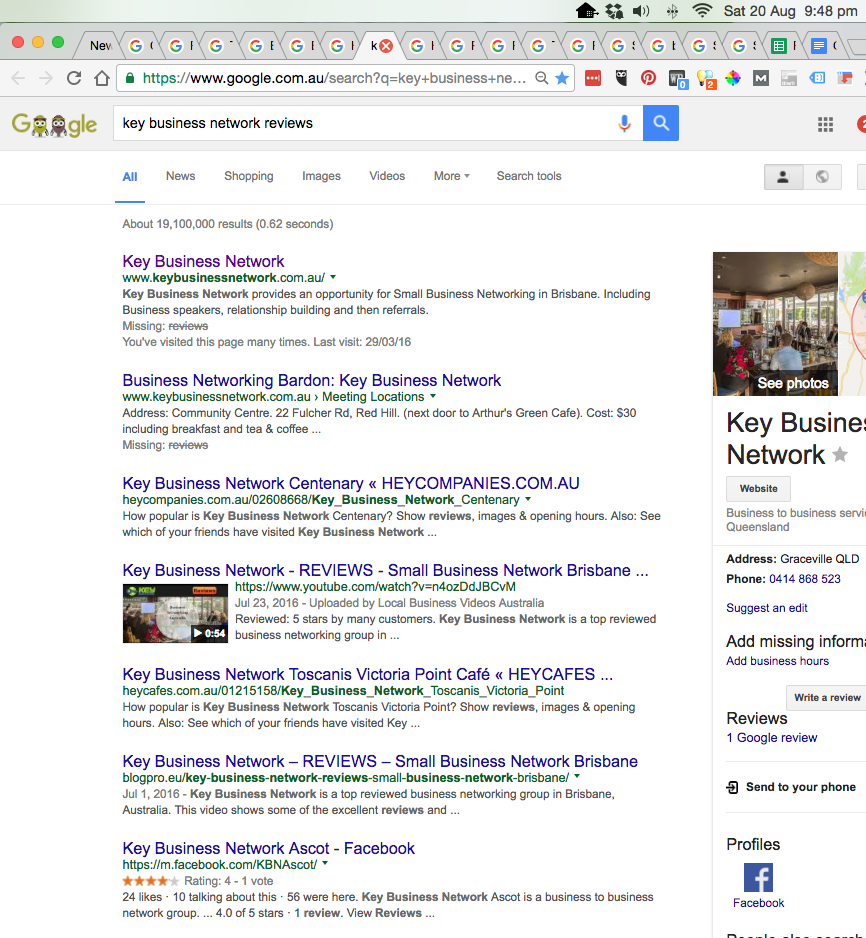Open the red LastPass extension icon

(x=593, y=78)
